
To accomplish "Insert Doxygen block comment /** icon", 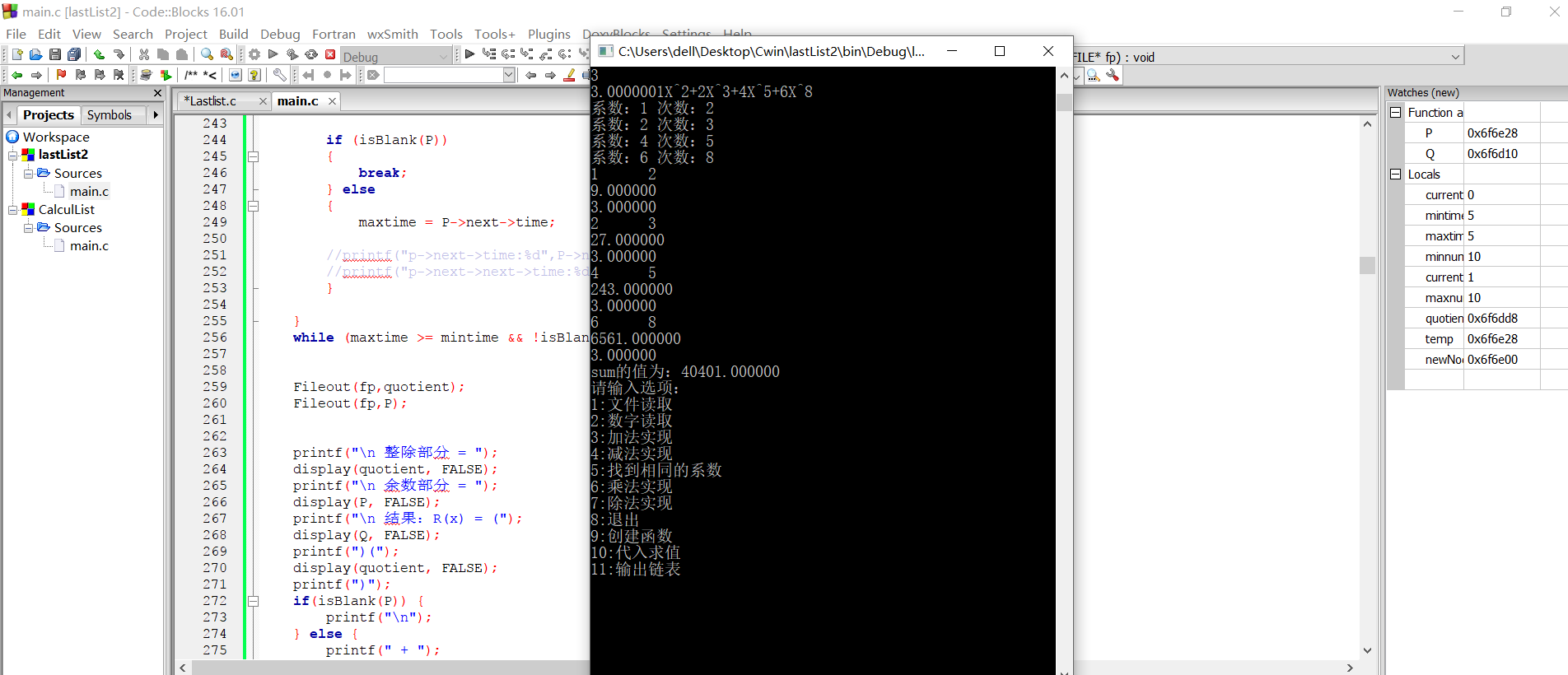I will [191, 75].
